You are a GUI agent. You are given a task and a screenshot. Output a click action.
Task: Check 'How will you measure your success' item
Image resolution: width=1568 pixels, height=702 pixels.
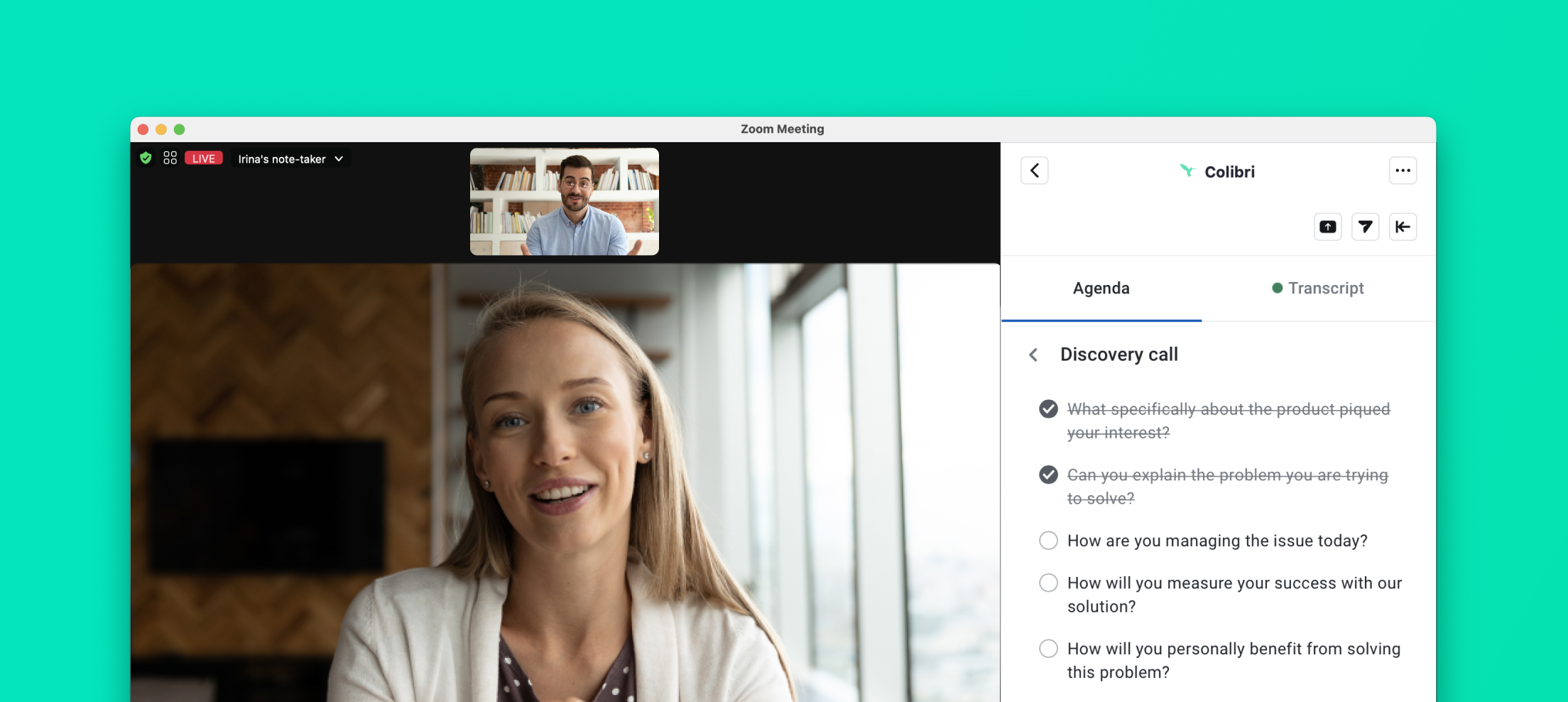(1048, 583)
